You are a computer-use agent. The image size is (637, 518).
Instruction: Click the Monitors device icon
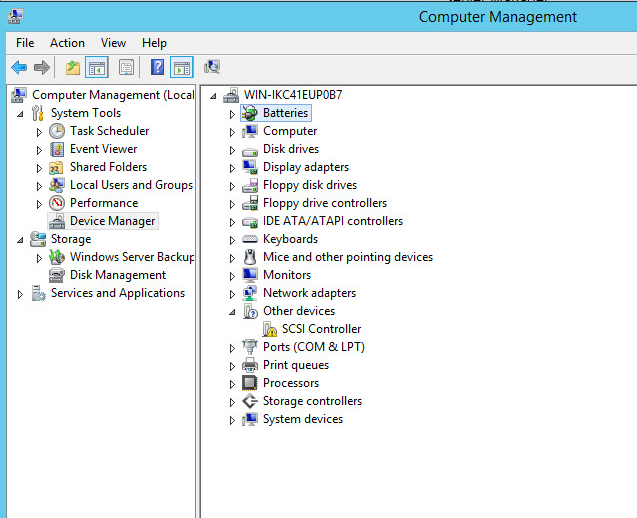pos(250,275)
